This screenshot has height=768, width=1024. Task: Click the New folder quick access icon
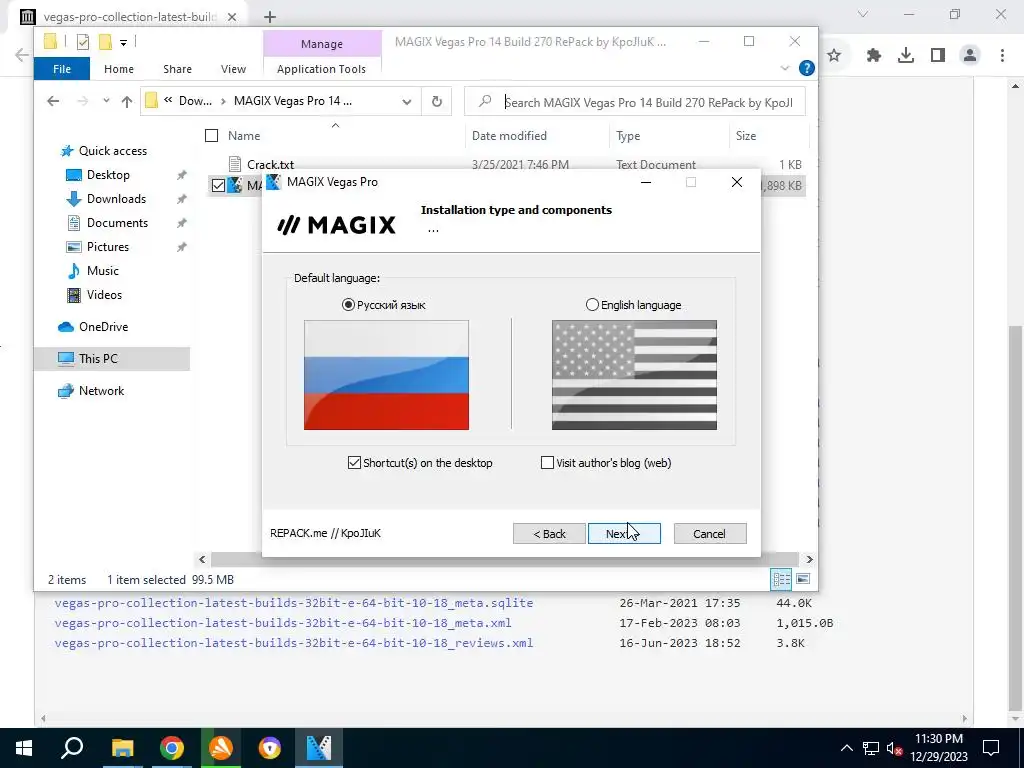[x=105, y=42]
